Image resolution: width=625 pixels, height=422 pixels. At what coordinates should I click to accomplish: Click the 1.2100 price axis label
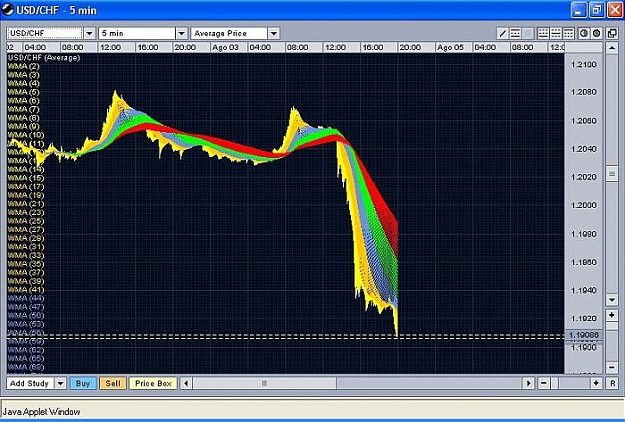point(584,65)
